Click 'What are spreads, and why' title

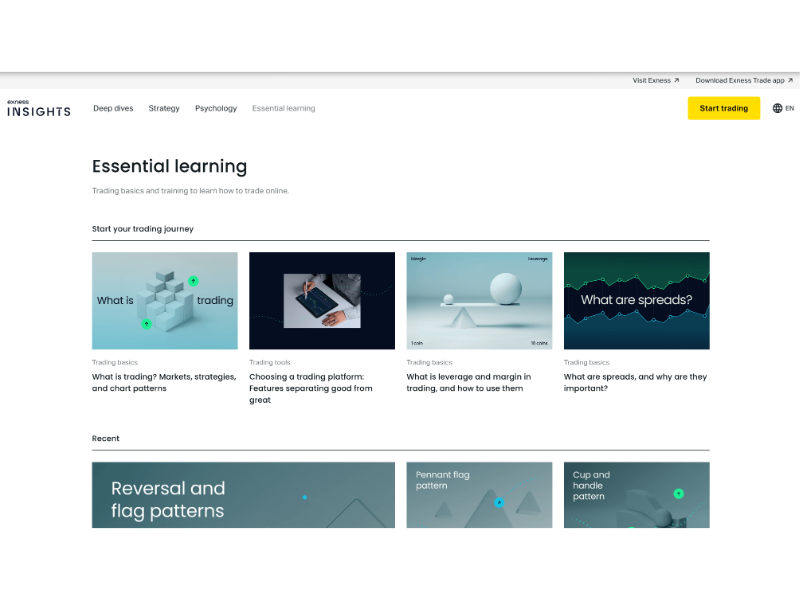[x=635, y=382]
